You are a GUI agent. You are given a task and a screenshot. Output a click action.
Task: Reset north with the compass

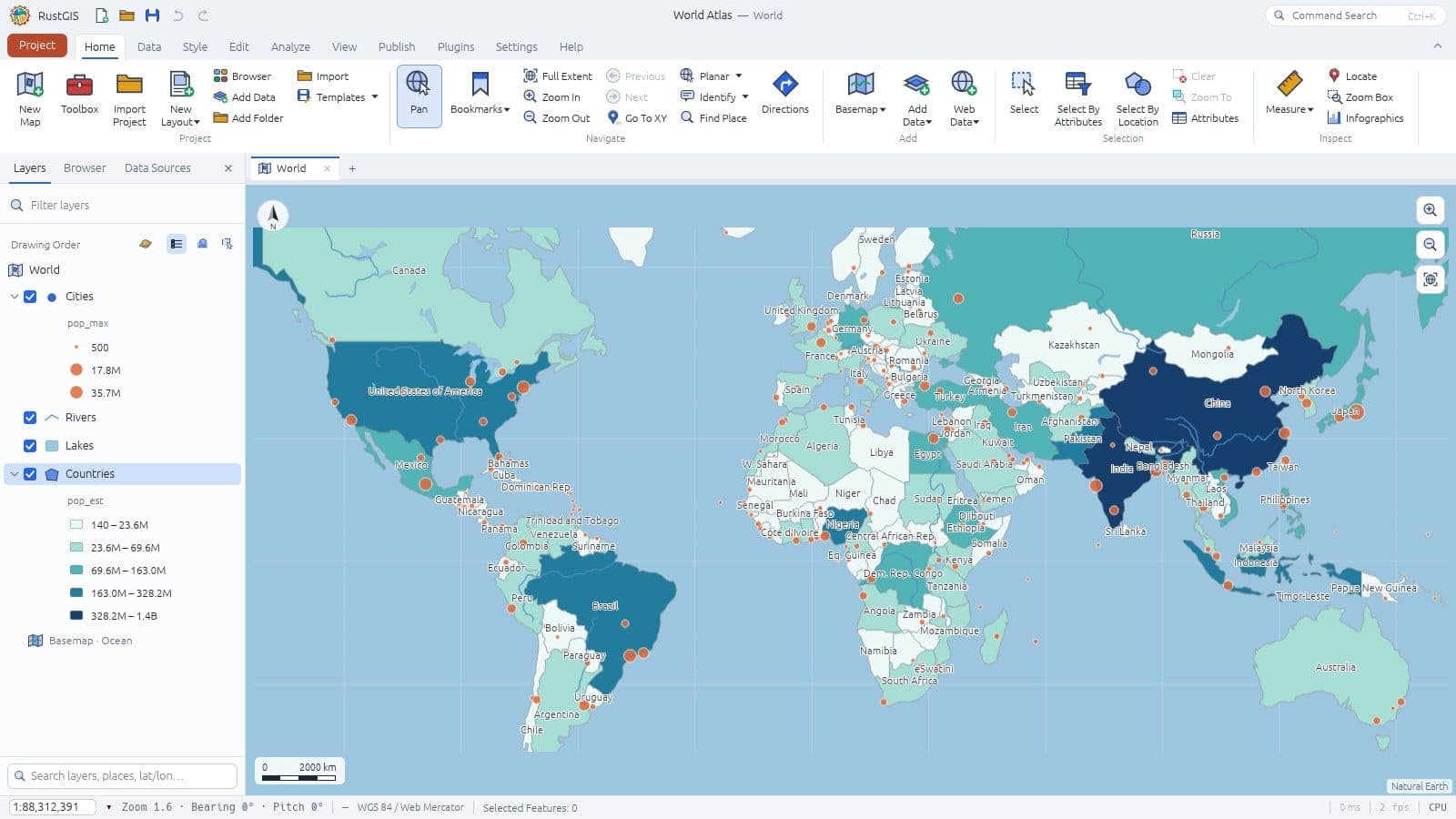pos(273,216)
